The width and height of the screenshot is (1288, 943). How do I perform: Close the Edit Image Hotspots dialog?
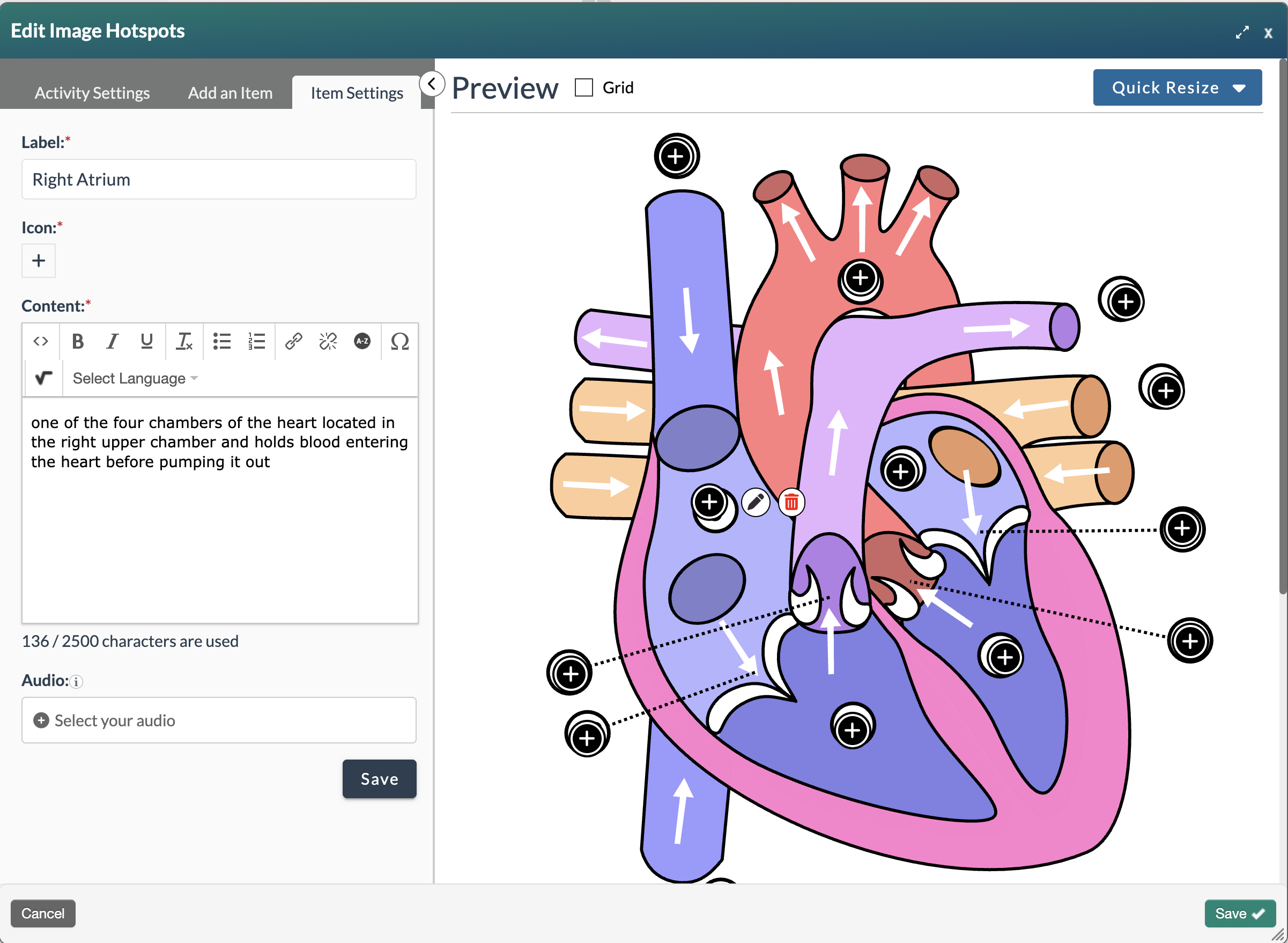tap(1268, 33)
